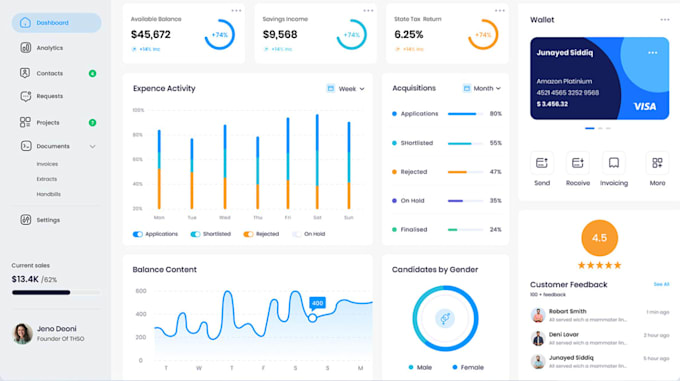
Task: Open Handbills under Documents
Action: (49, 194)
